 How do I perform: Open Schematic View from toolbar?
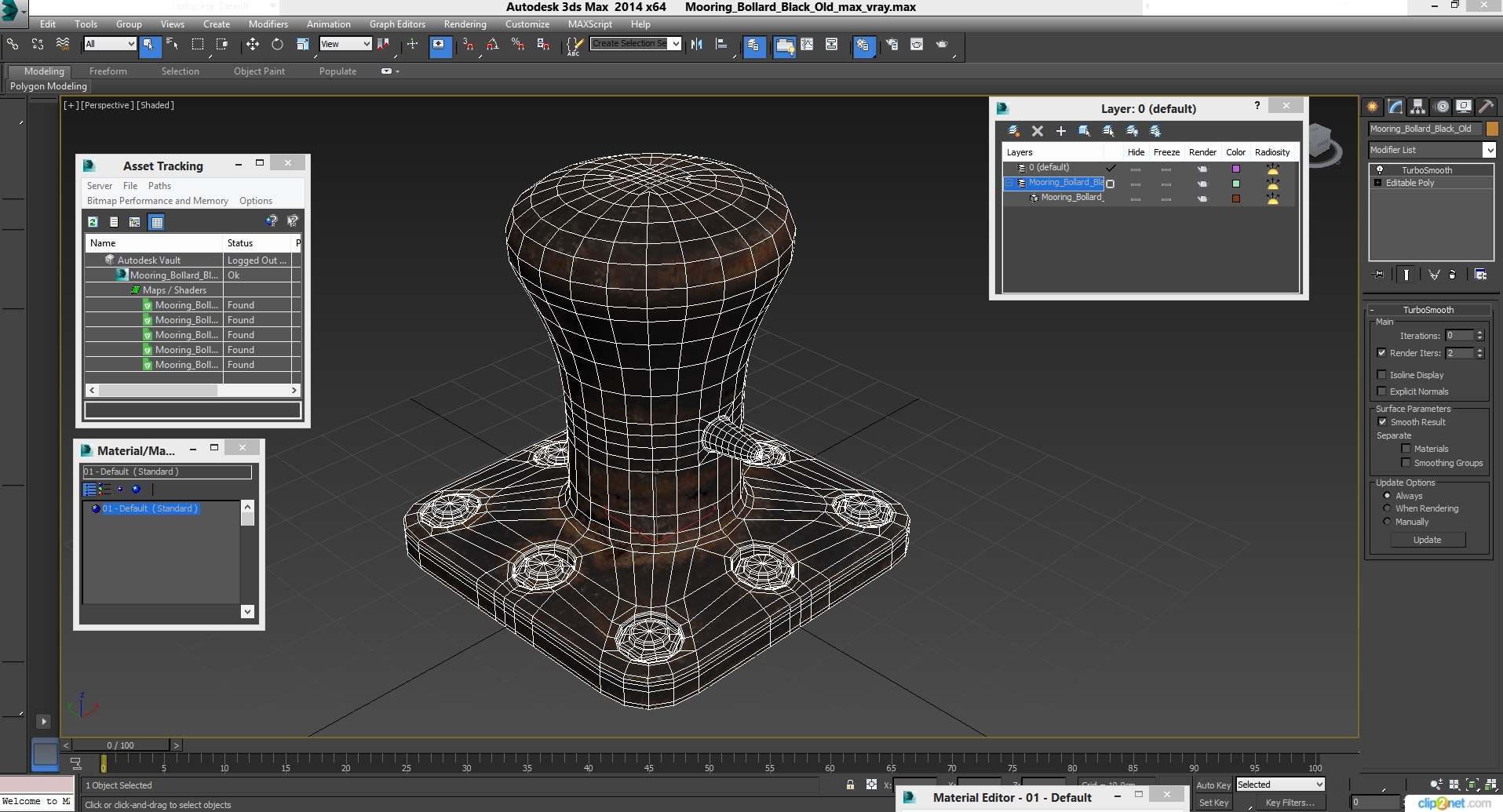tap(832, 45)
